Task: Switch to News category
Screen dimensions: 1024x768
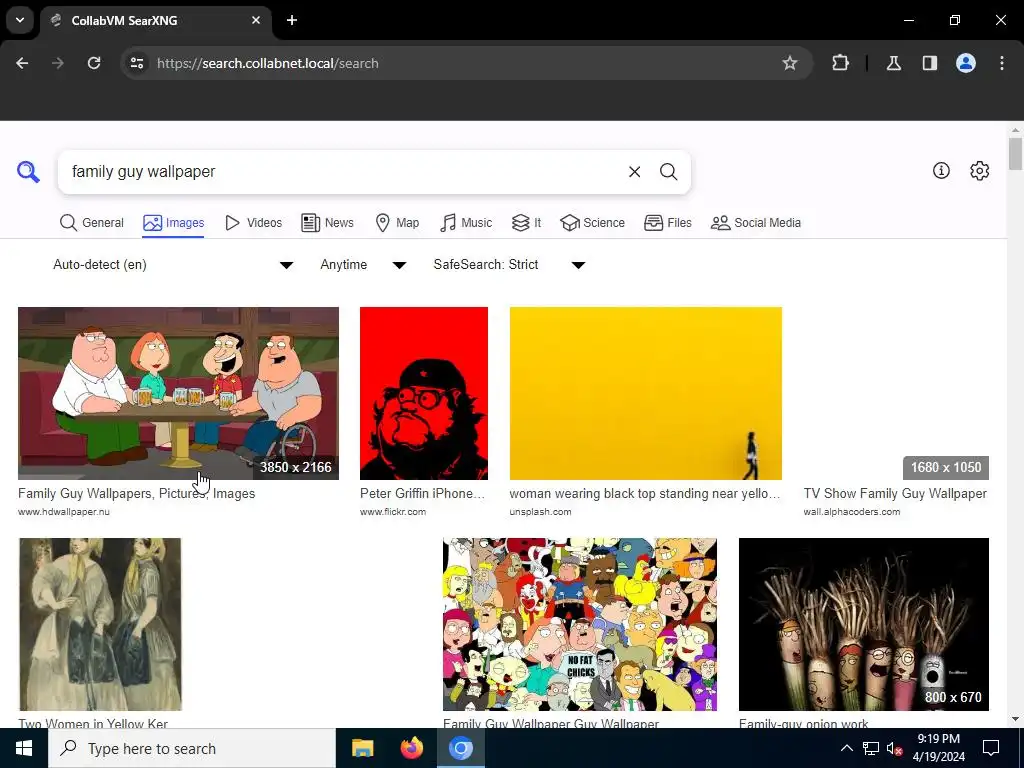Action: coord(327,223)
